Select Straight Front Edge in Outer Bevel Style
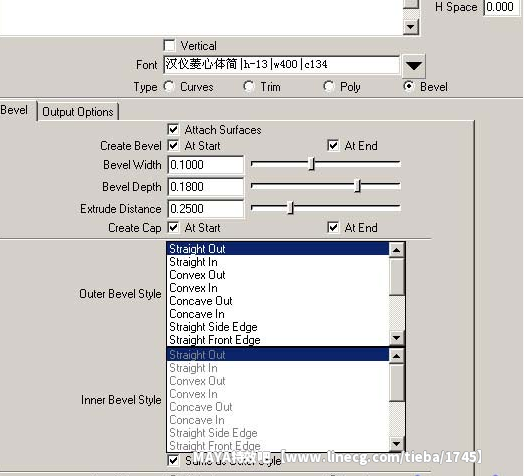This screenshot has width=524, height=476. pos(278,340)
